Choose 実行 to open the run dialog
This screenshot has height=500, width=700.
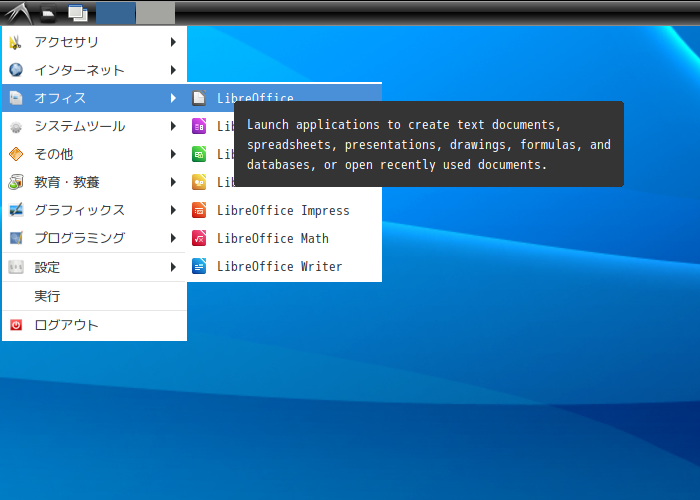click(48, 296)
